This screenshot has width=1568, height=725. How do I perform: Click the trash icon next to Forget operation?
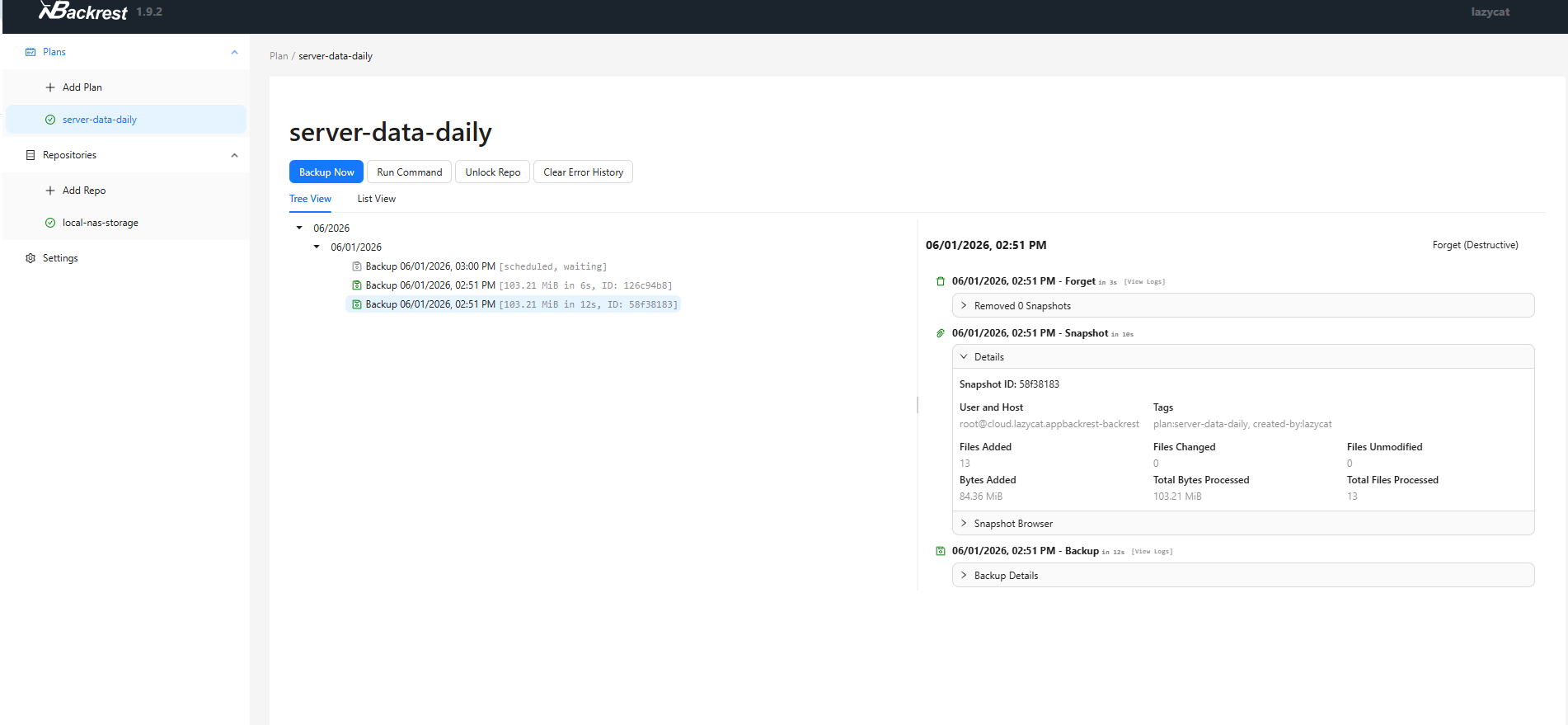tap(941, 281)
